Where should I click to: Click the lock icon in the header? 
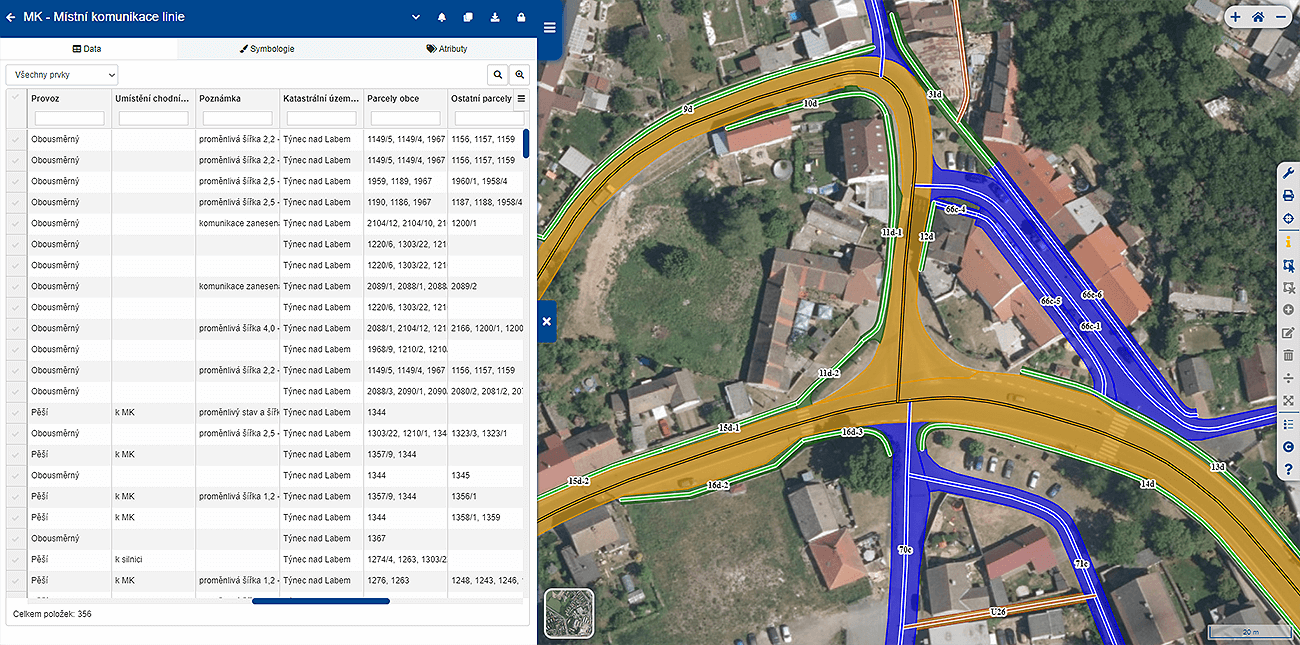pos(521,18)
